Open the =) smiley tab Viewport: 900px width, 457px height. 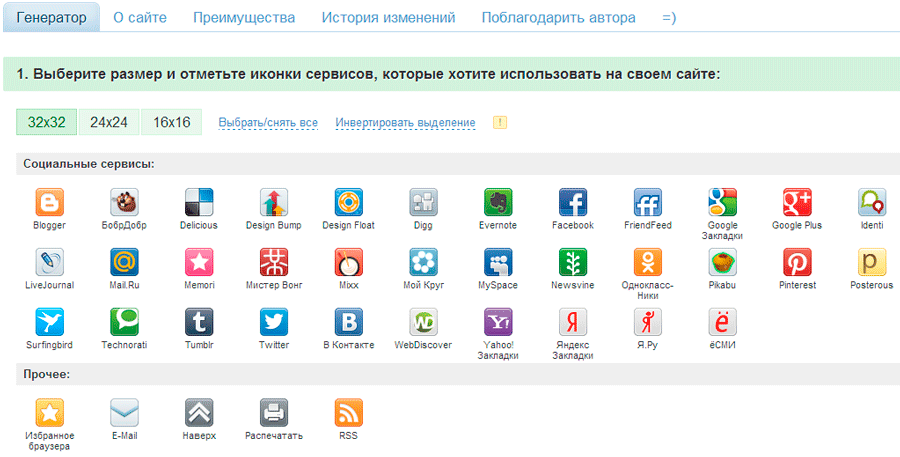tap(669, 18)
